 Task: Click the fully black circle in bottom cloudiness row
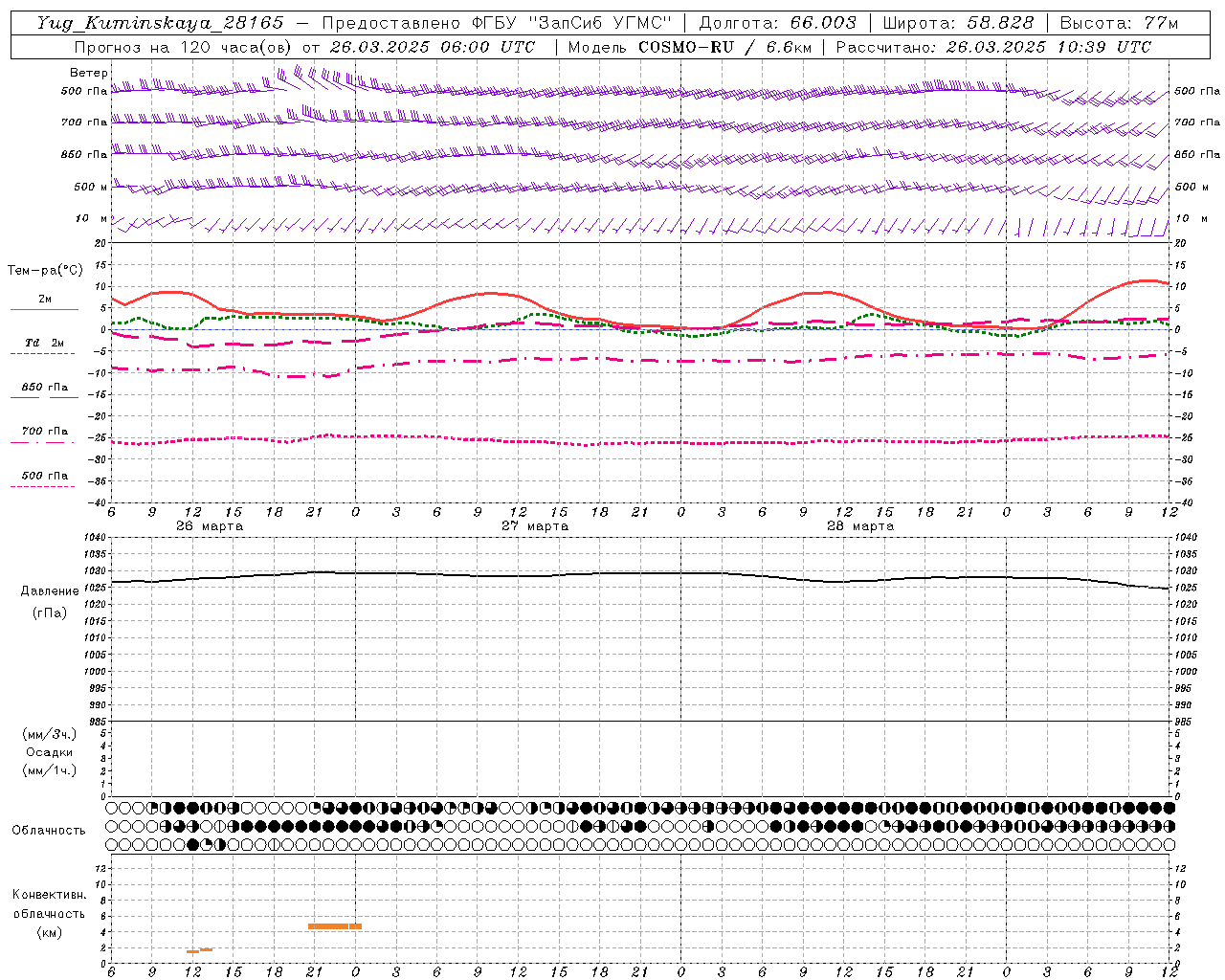193,844
